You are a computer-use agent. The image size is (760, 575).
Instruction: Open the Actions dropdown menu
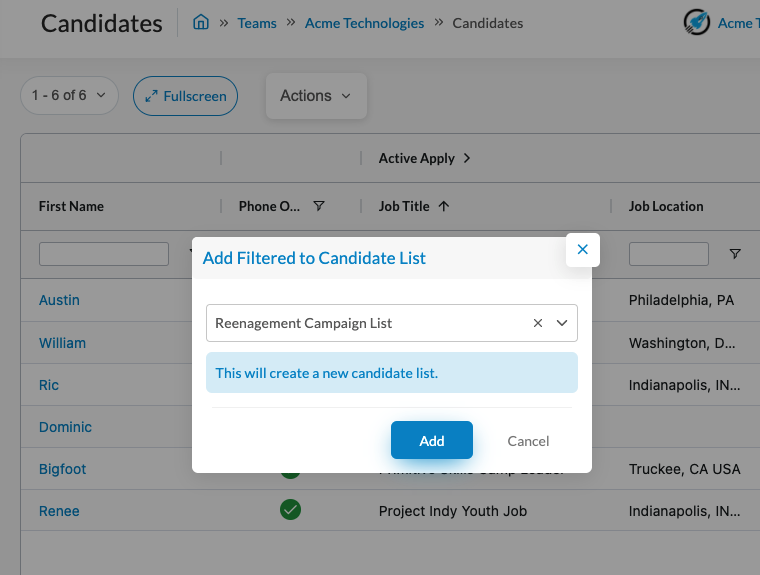[316, 96]
